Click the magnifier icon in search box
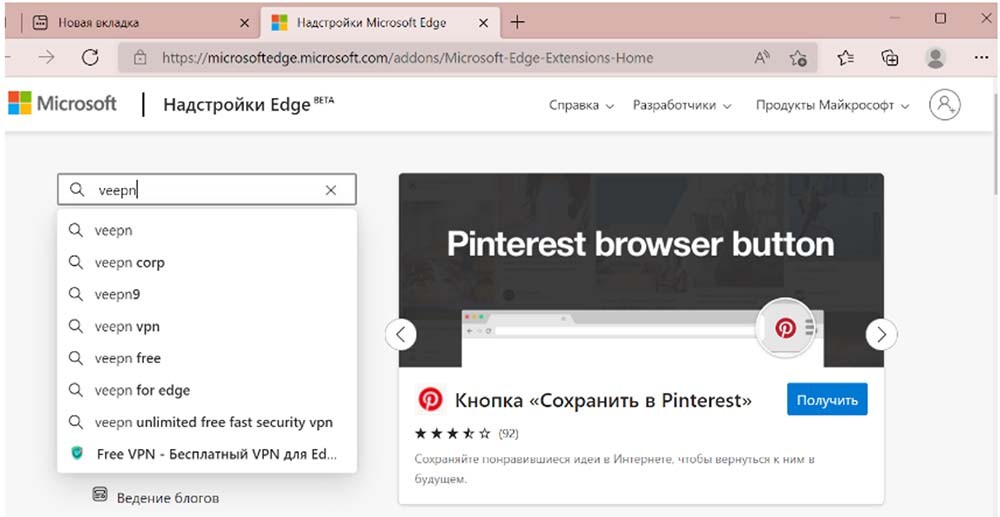The image size is (1000, 517). 77,190
